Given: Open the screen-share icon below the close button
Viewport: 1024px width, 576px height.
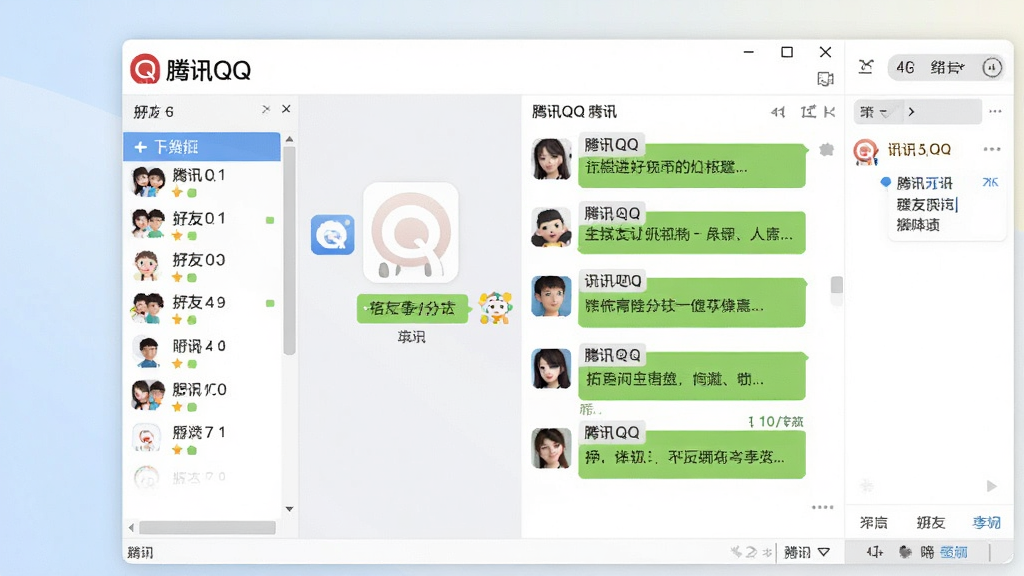Looking at the screenshot, I should coord(825,79).
